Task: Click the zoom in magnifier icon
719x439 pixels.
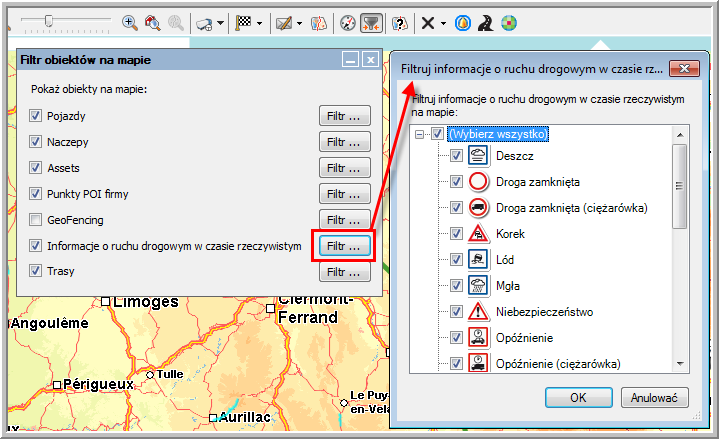Action: click(x=130, y=21)
